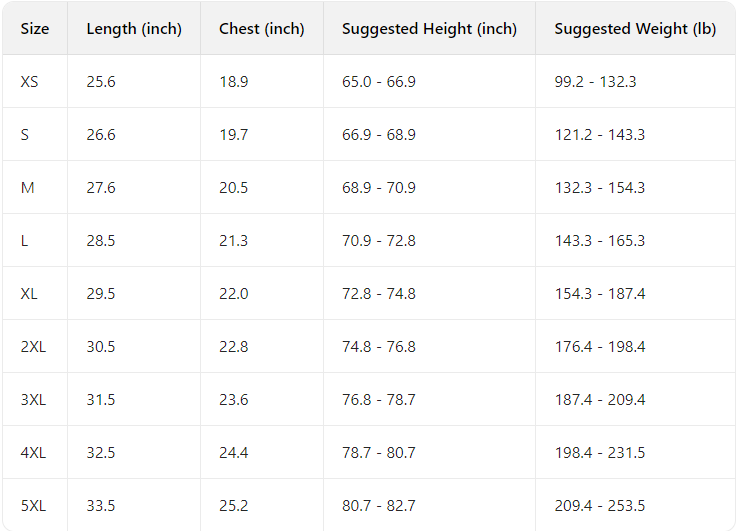The height and width of the screenshot is (531, 736).
Task: Click chest value 23.6
Action: (234, 400)
